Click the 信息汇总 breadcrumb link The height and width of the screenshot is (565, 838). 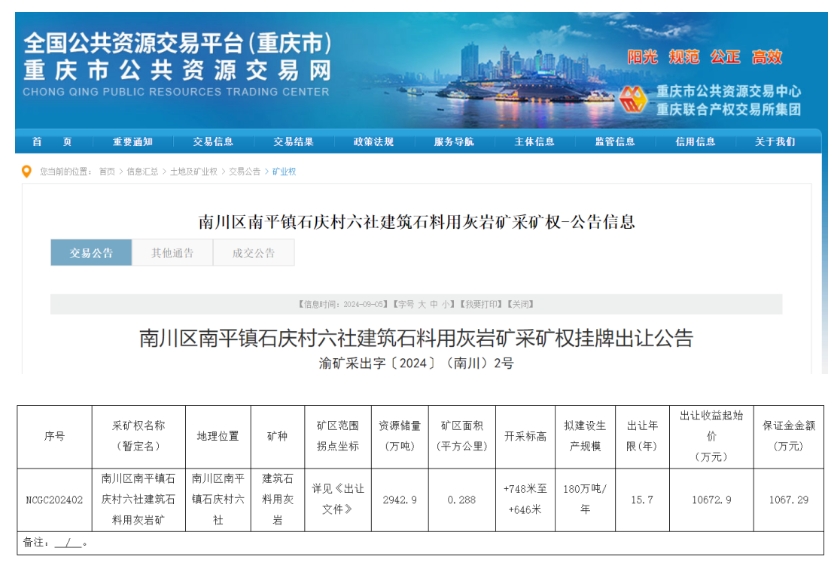point(142,172)
